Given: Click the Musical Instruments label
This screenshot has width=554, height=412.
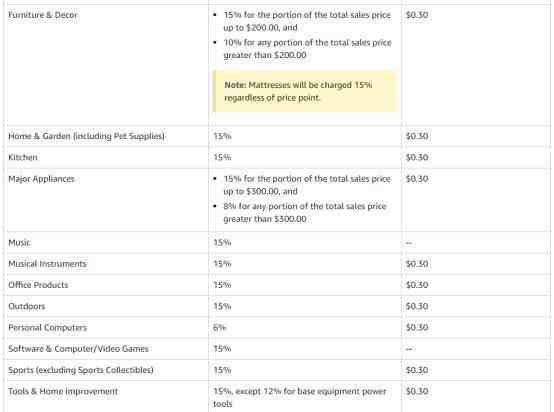Looking at the screenshot, I should (47, 264).
